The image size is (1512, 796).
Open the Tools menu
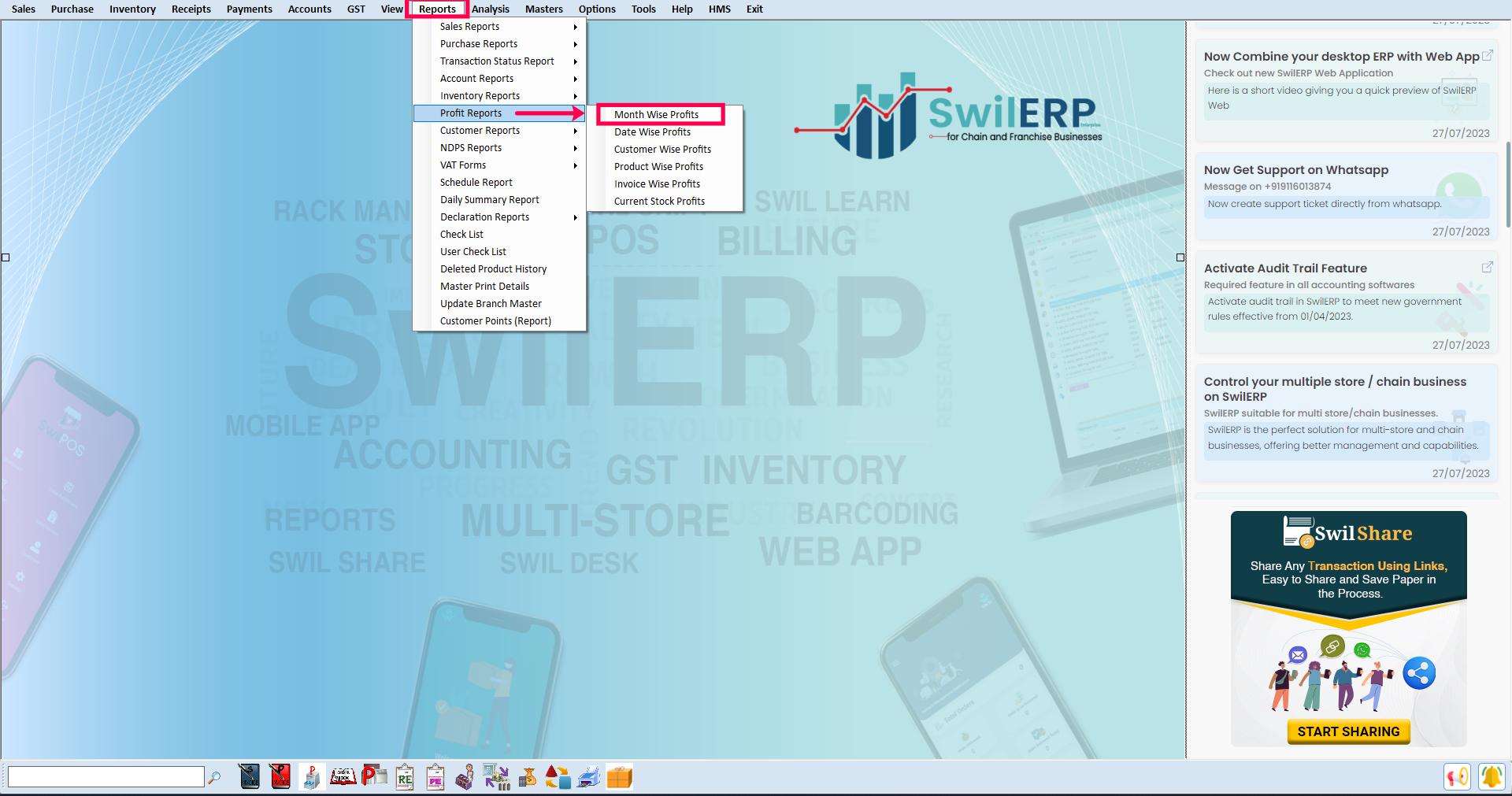(x=643, y=9)
